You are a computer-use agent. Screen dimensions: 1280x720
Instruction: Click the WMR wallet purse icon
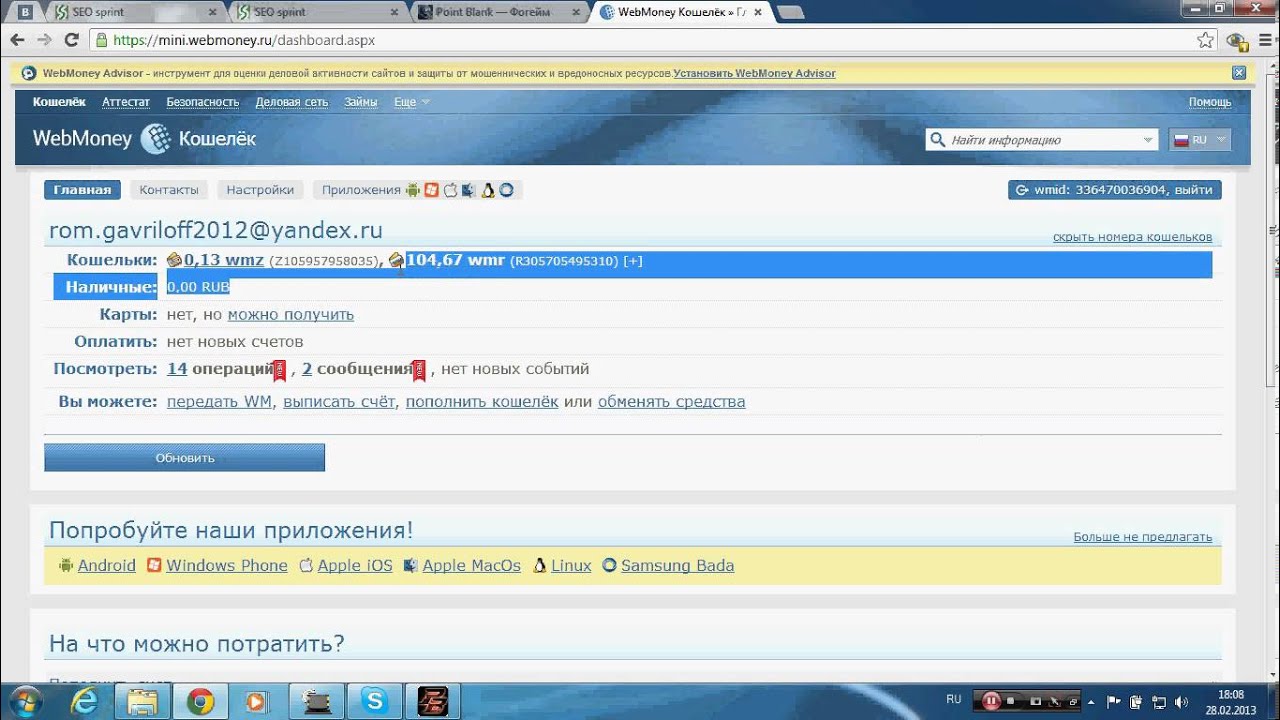[x=396, y=260]
